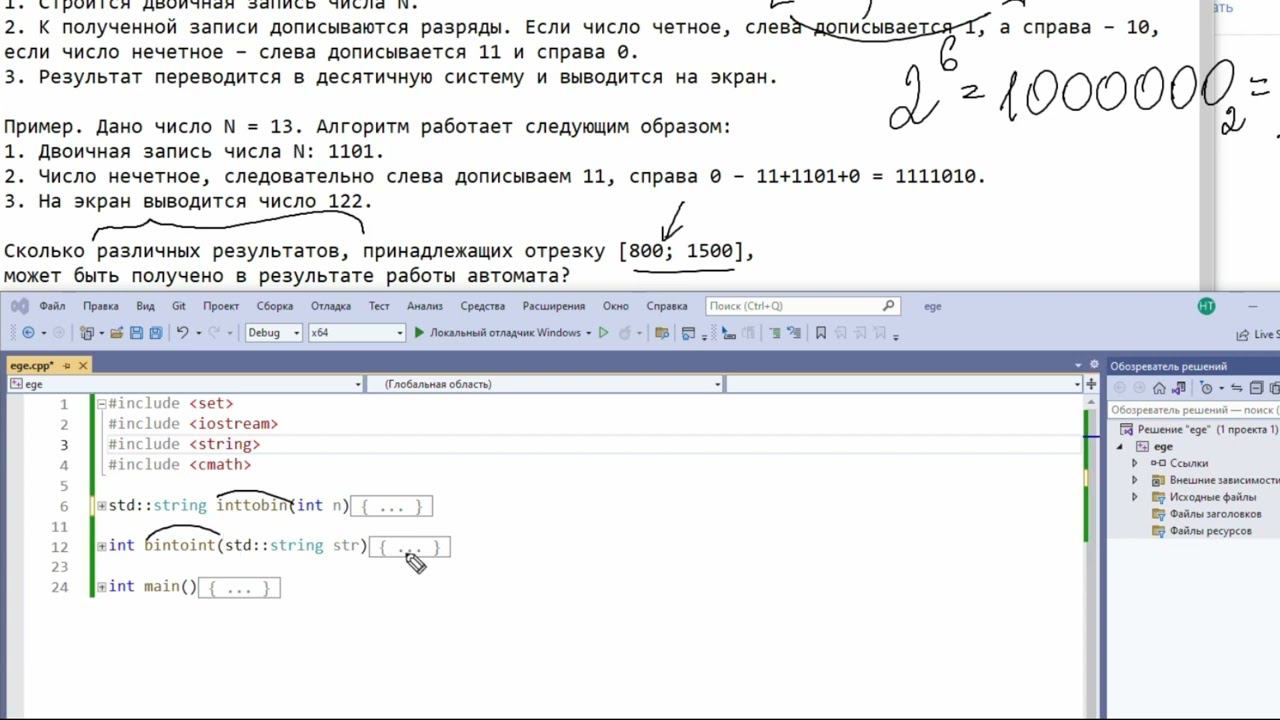Viewport: 1280px width, 720px height.
Task: Save ege.cpp with the single floppy icon
Action: click(x=137, y=333)
